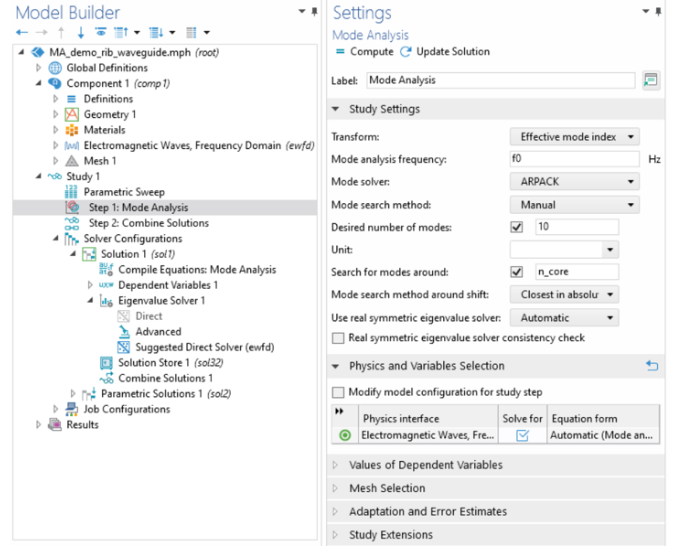Click the move down arrow icon
This screenshot has height=552, width=676.
(81, 32)
